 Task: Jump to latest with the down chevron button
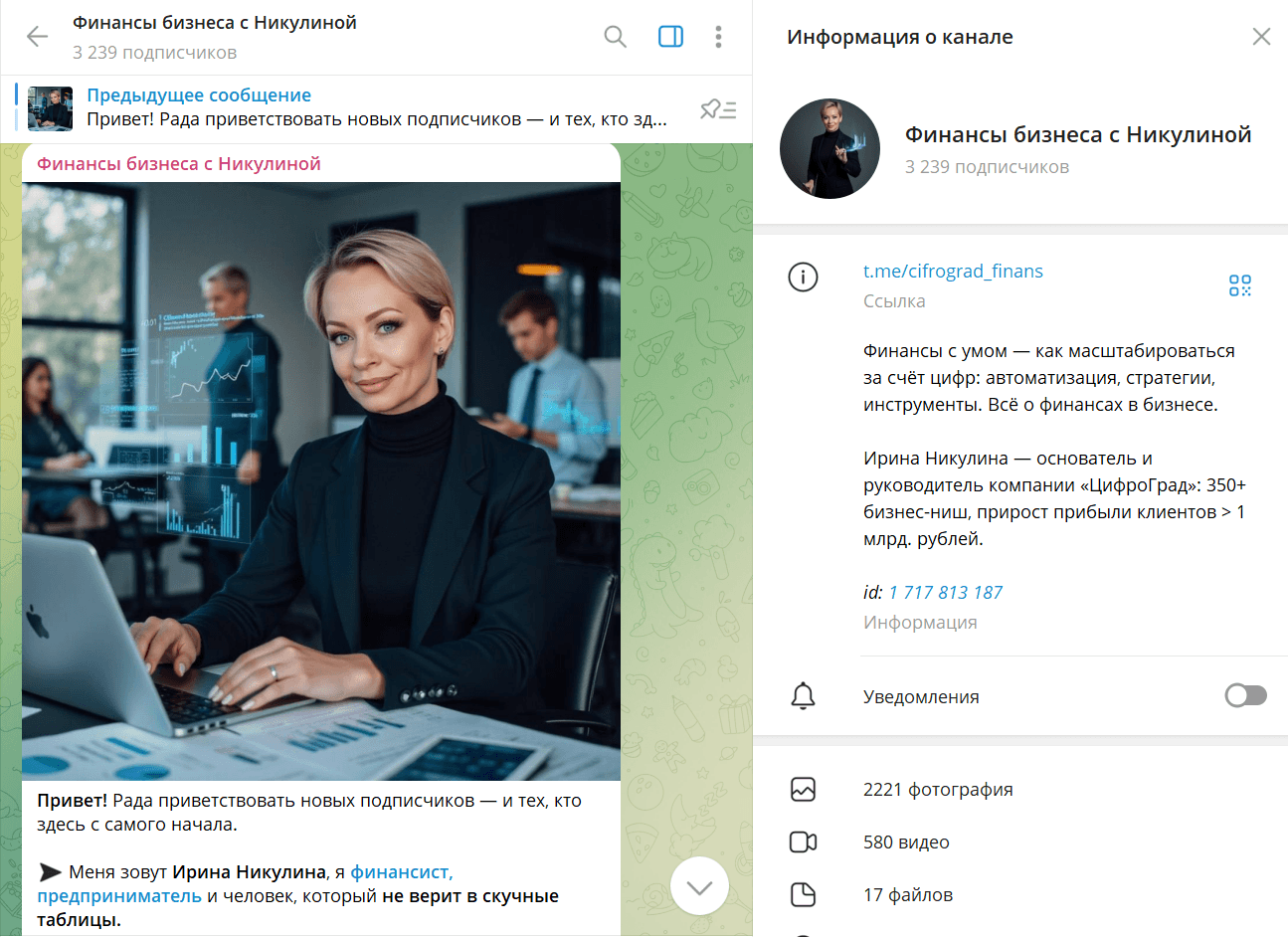coord(699,885)
